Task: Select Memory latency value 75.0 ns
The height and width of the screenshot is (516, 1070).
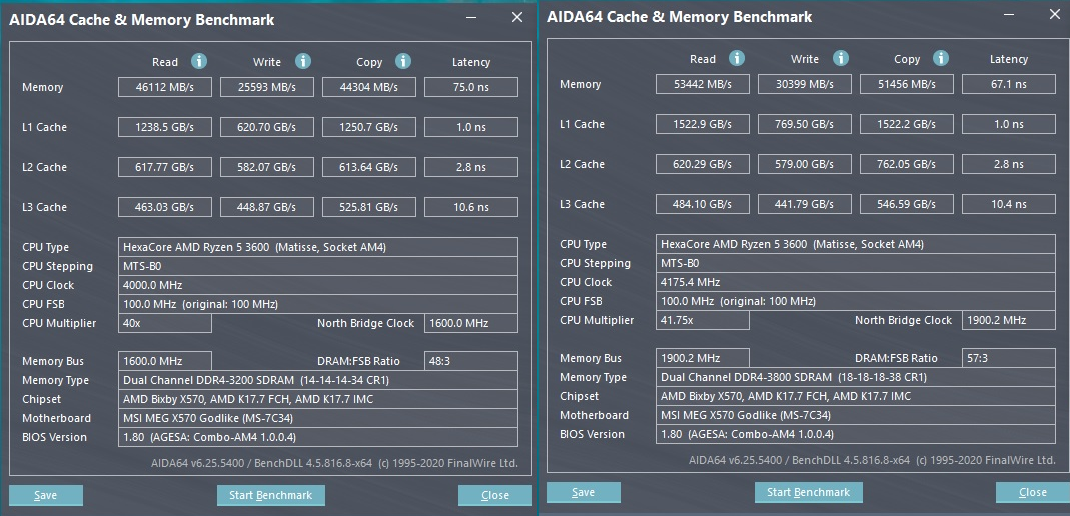Action: pyautogui.click(x=471, y=87)
